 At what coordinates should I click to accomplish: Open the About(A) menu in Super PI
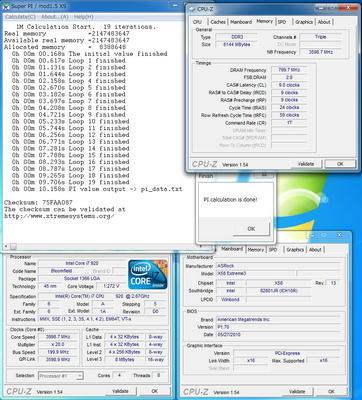pyautogui.click(x=55, y=17)
